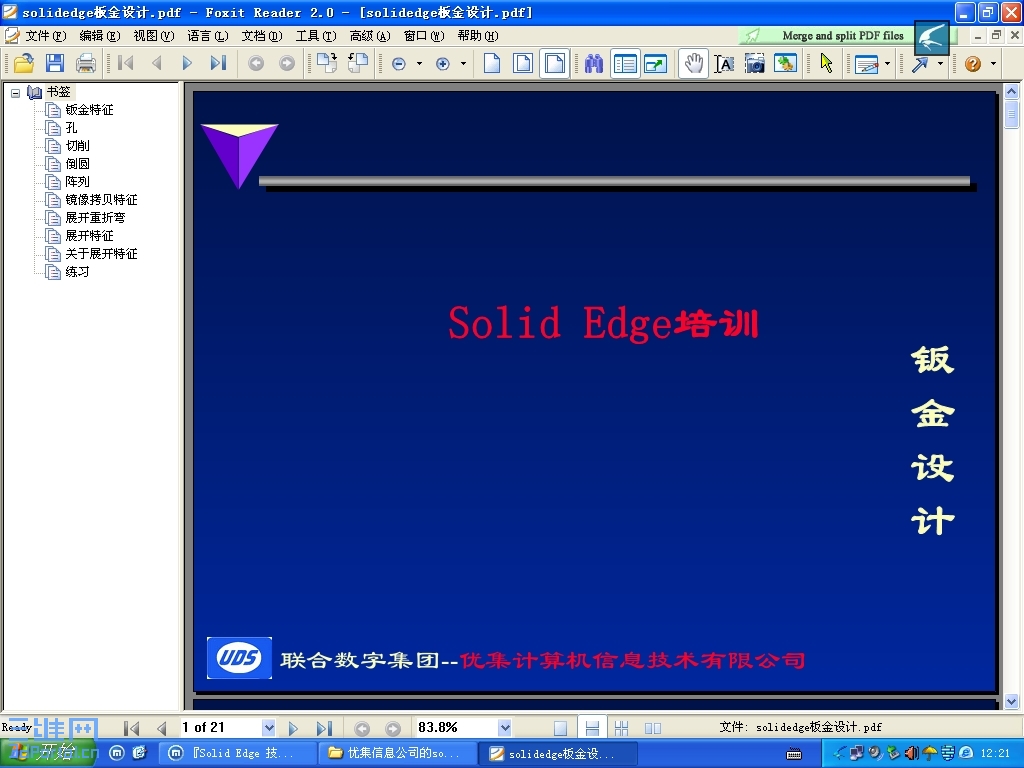Select the Hand tool
This screenshot has height=768, width=1024.
693,63
